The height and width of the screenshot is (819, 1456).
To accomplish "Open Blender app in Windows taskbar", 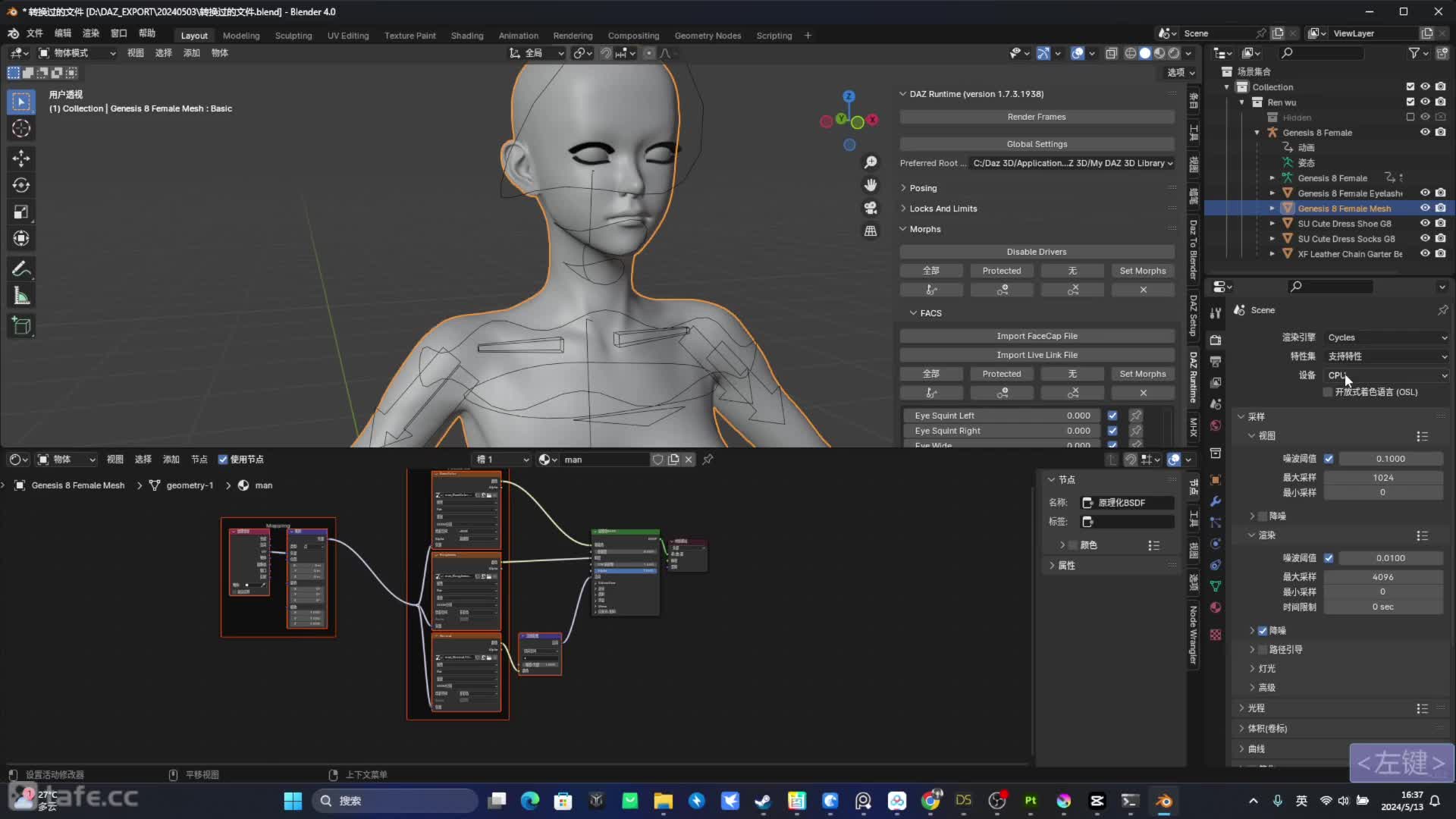I will click(x=1163, y=801).
